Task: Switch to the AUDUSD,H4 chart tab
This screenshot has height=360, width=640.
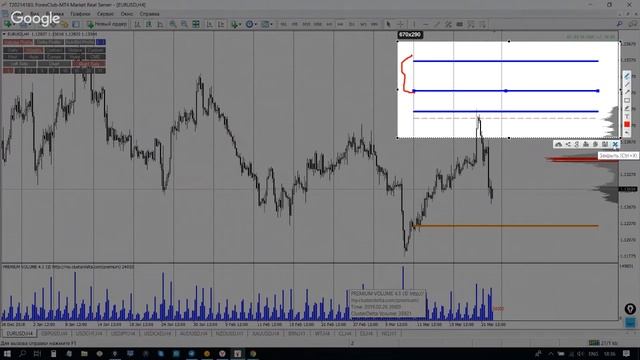Action: pyautogui.click(x=193, y=333)
